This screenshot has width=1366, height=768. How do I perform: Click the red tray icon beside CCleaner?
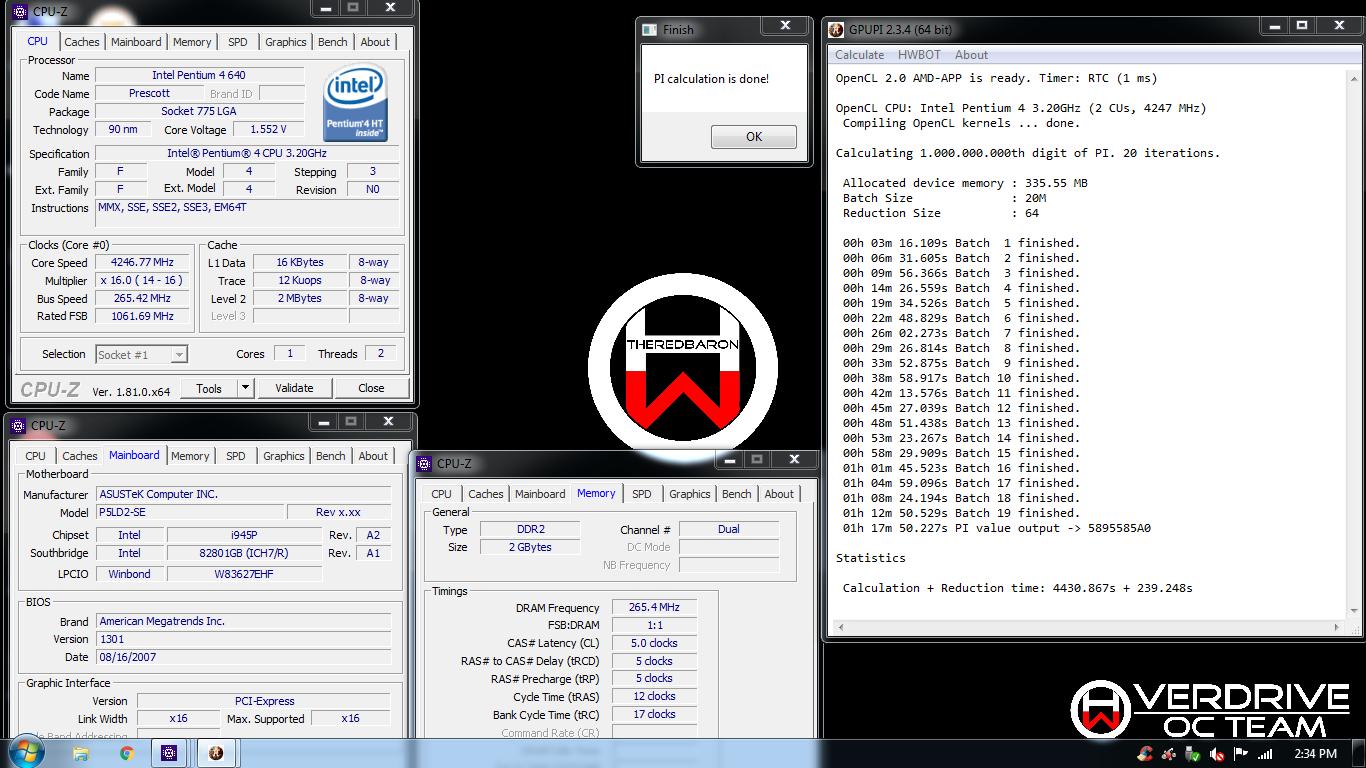(1169, 754)
